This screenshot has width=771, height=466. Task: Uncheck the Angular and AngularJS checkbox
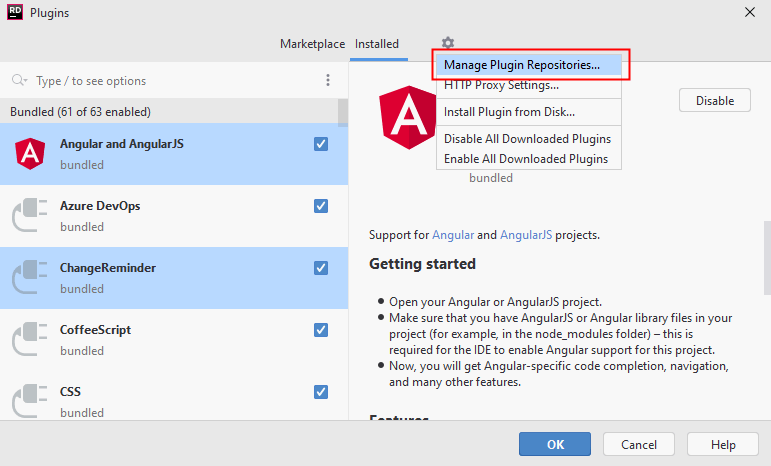coord(321,144)
